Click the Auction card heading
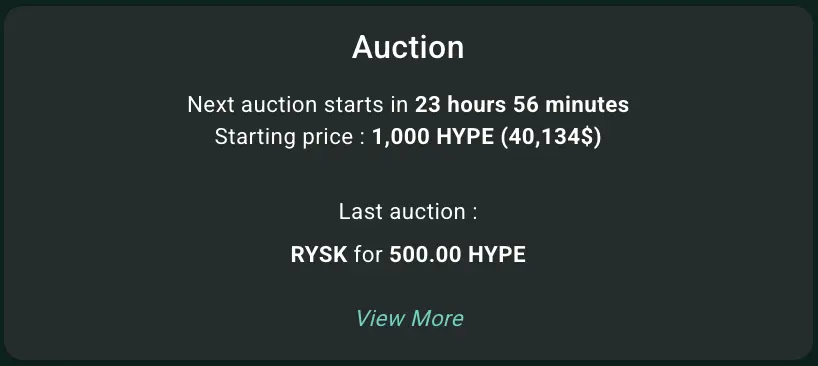The width and height of the screenshot is (818, 366). (408, 47)
